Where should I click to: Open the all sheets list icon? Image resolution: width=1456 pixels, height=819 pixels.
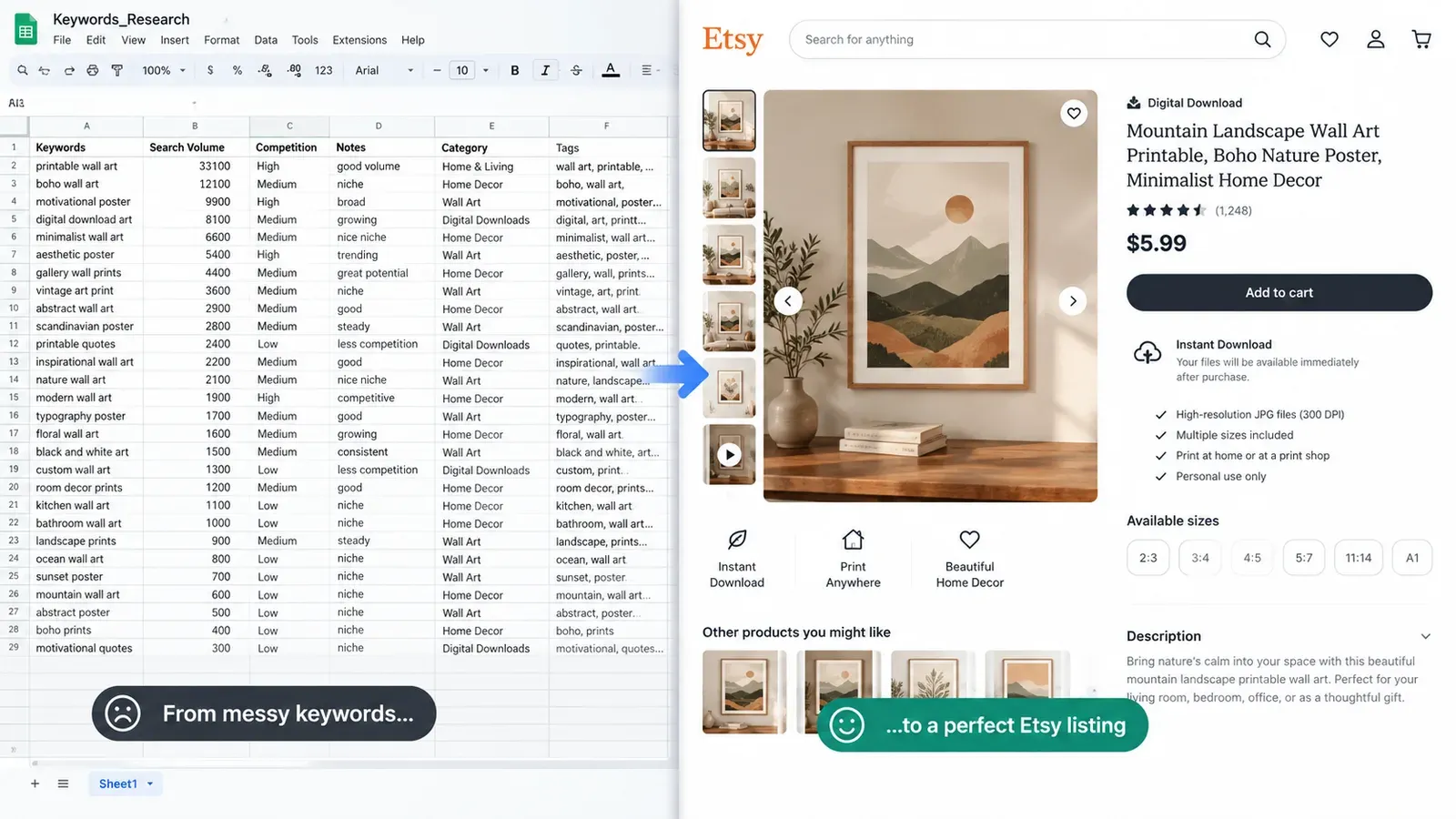click(63, 784)
